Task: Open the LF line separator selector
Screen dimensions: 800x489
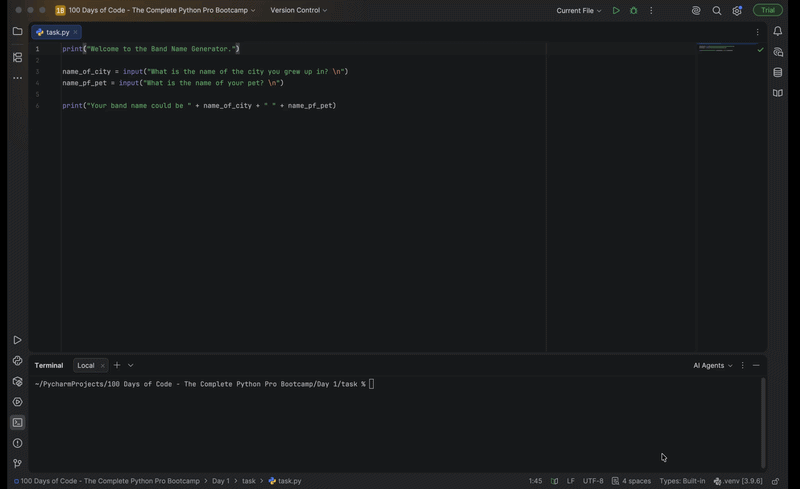Action: tap(570, 481)
